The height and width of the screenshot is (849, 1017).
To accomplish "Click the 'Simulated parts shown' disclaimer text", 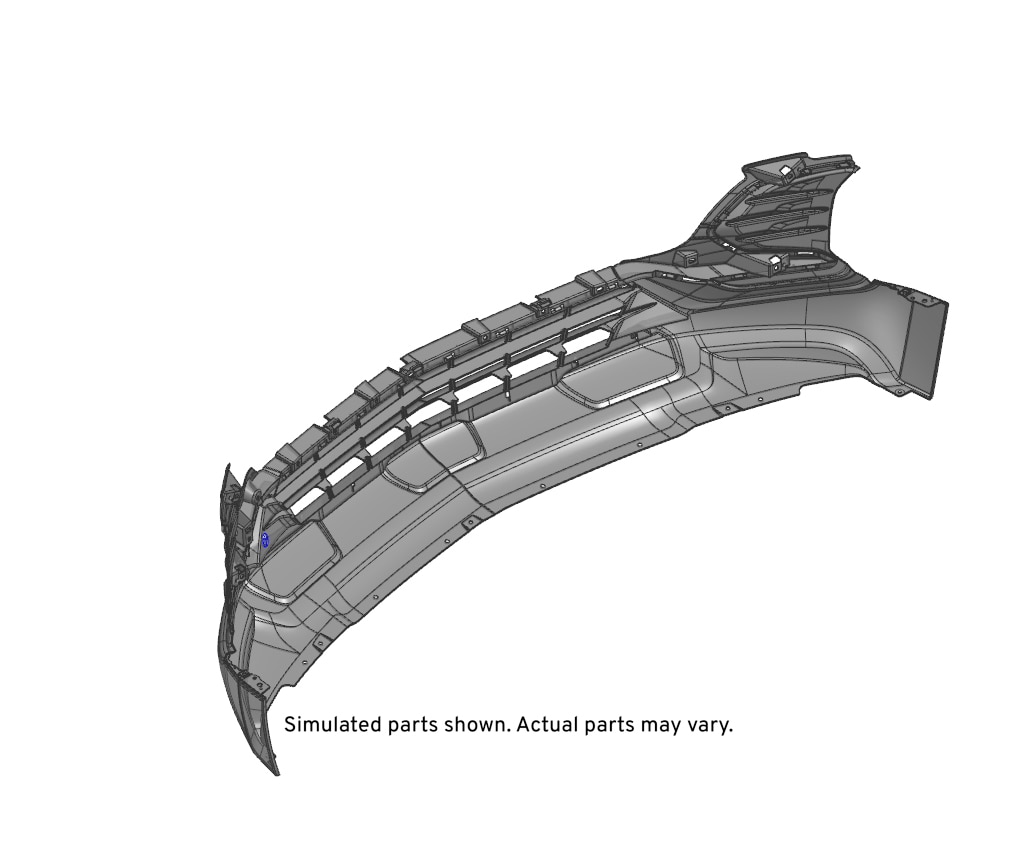I will (508, 724).
